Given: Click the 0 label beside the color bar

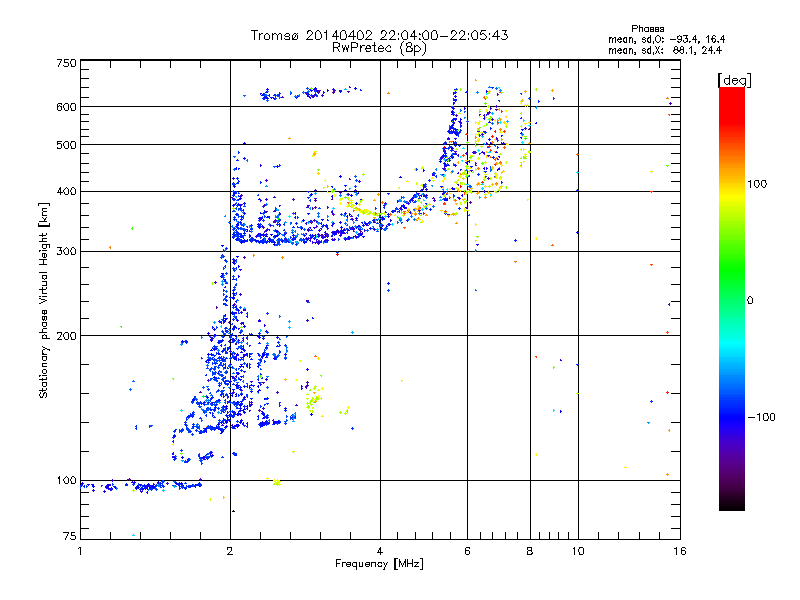Looking at the screenshot, I should [x=750, y=301].
